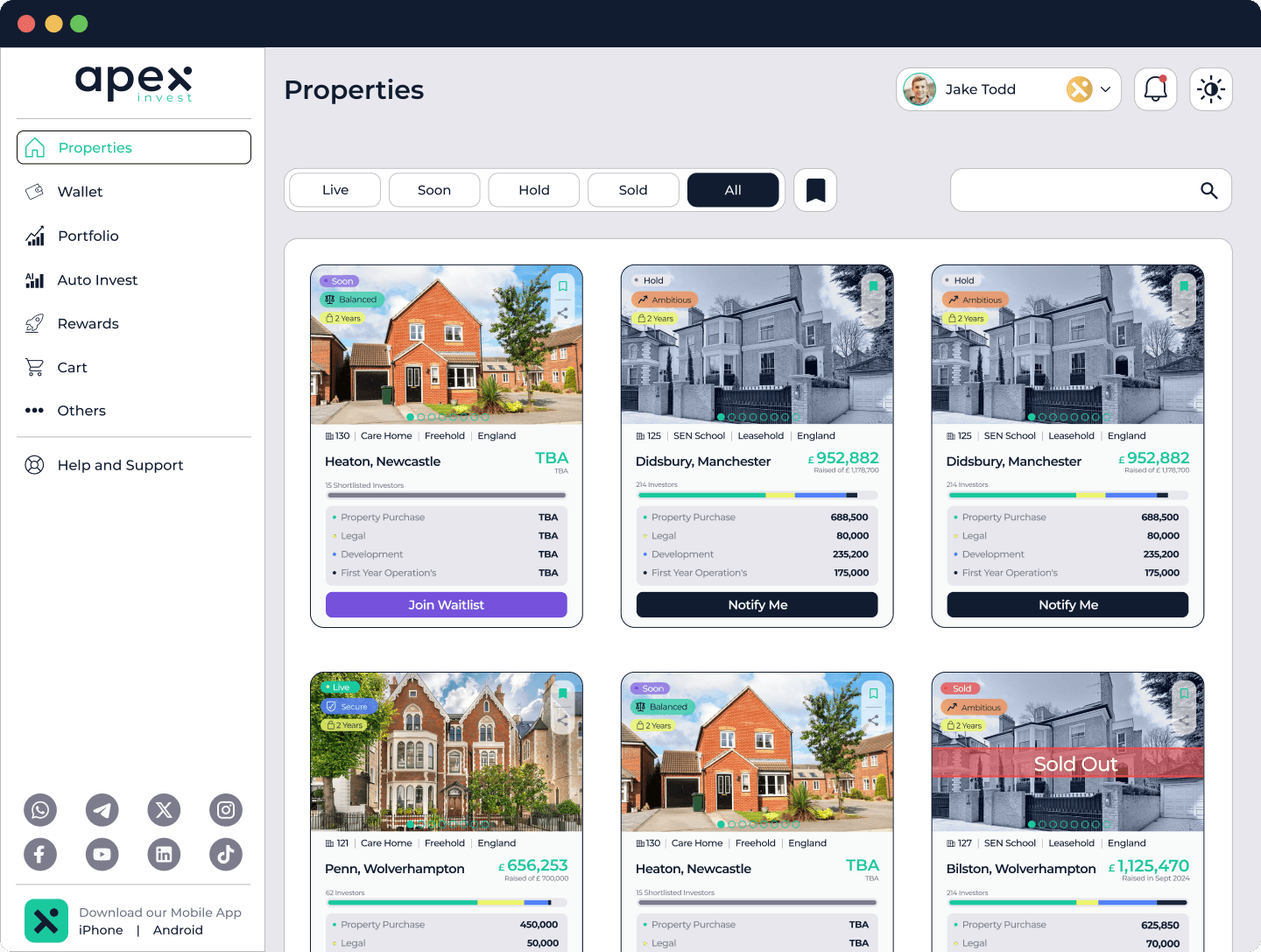
Task: Click the 625,850 Property Purchase value
Action: tap(1160, 925)
